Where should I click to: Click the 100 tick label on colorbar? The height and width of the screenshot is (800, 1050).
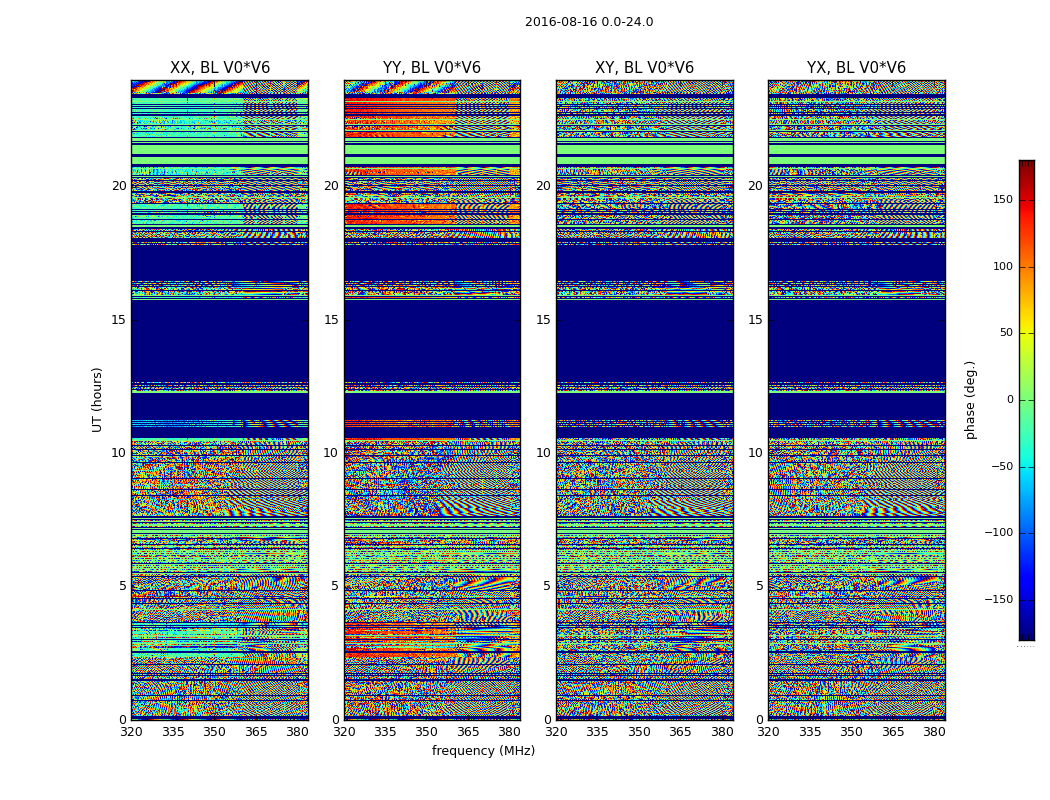(1002, 267)
